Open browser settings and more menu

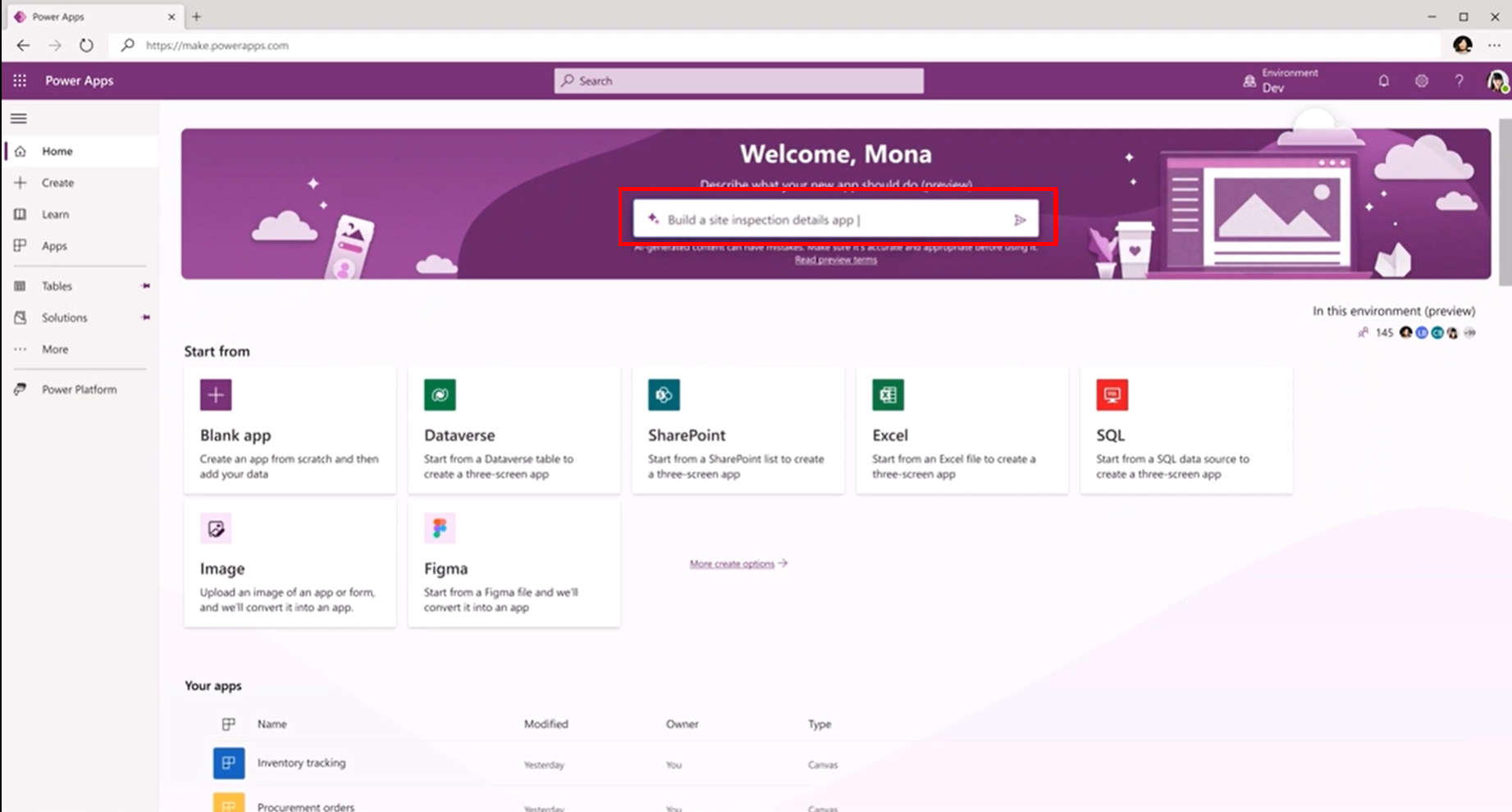coord(1494,45)
